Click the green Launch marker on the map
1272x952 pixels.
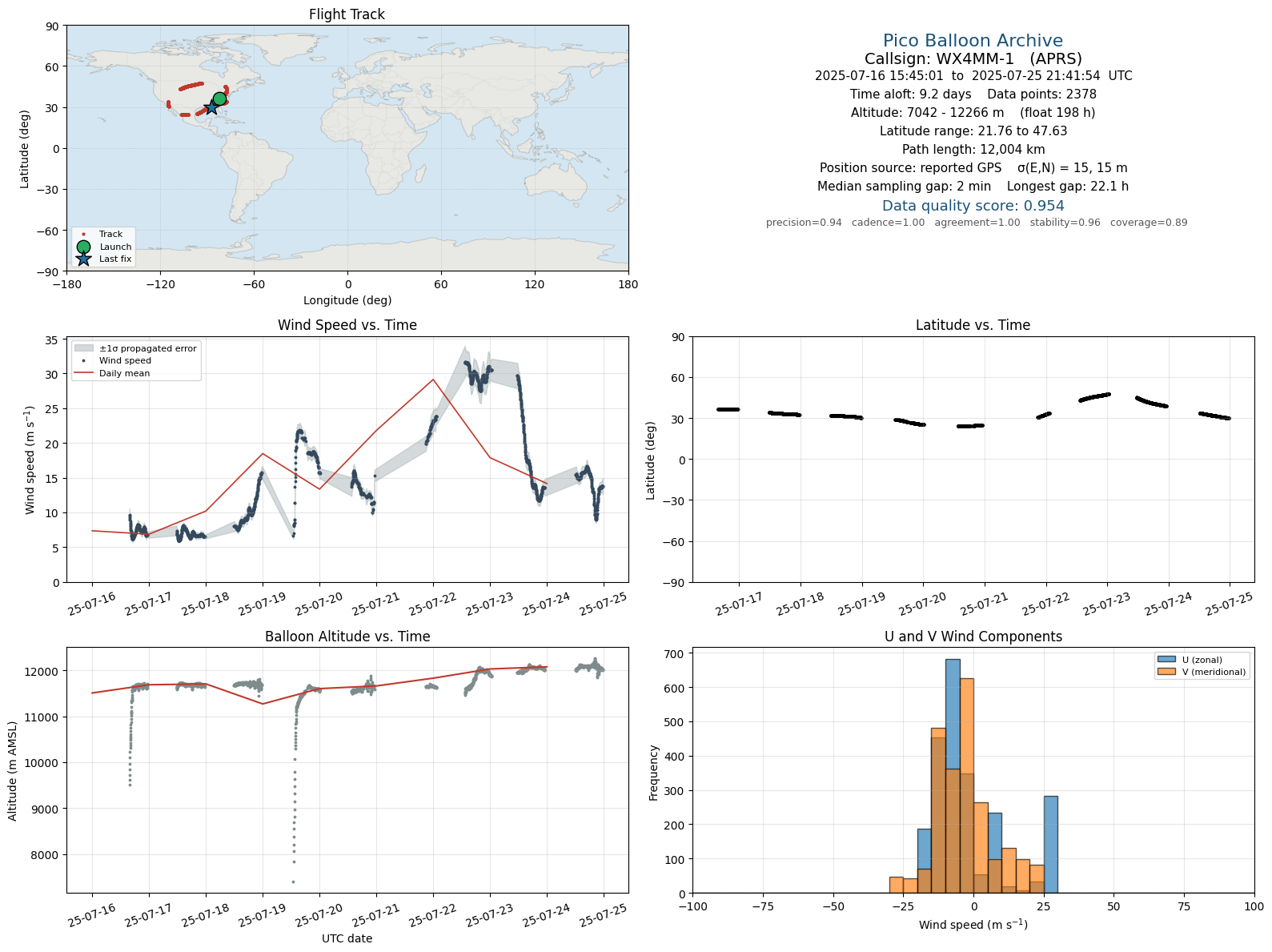[219, 98]
